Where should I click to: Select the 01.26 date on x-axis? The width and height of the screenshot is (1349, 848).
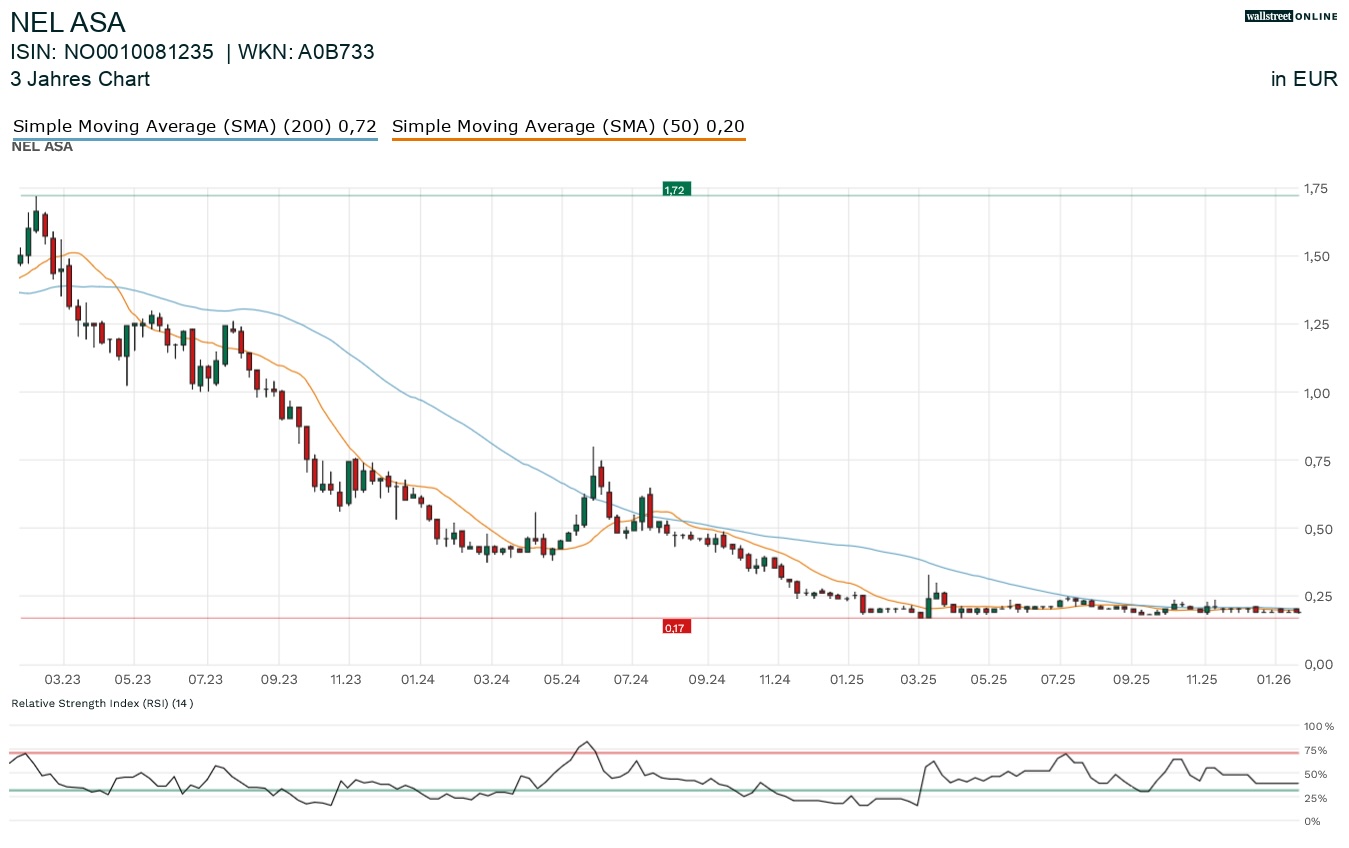coord(1273,680)
